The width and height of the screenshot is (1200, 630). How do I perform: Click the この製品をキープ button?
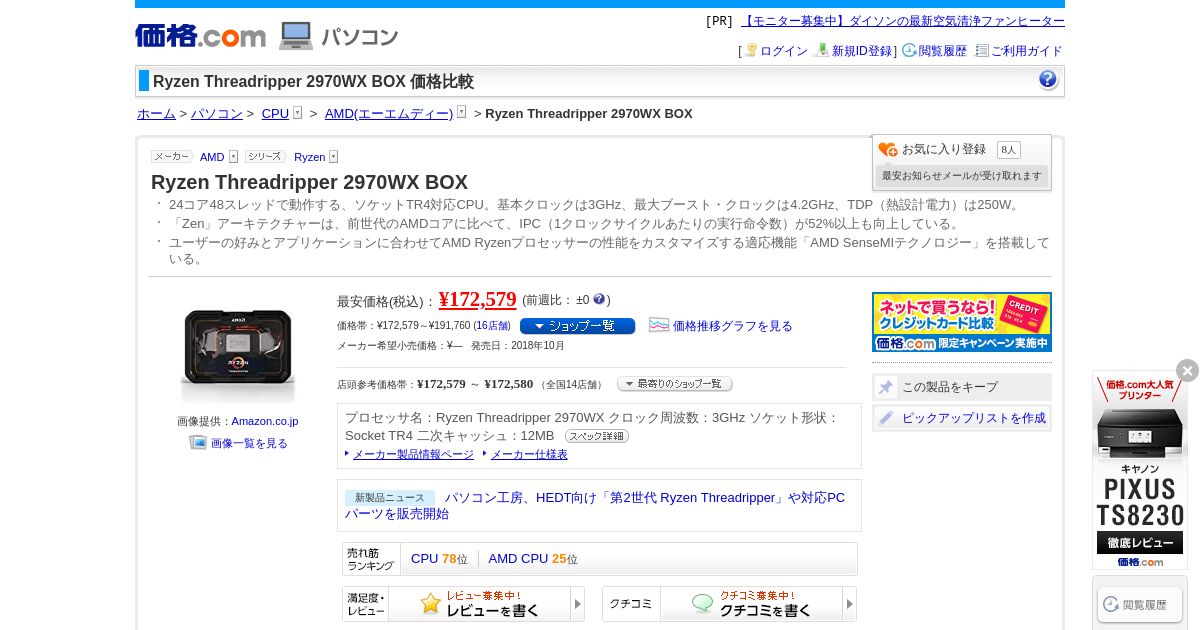[962, 387]
